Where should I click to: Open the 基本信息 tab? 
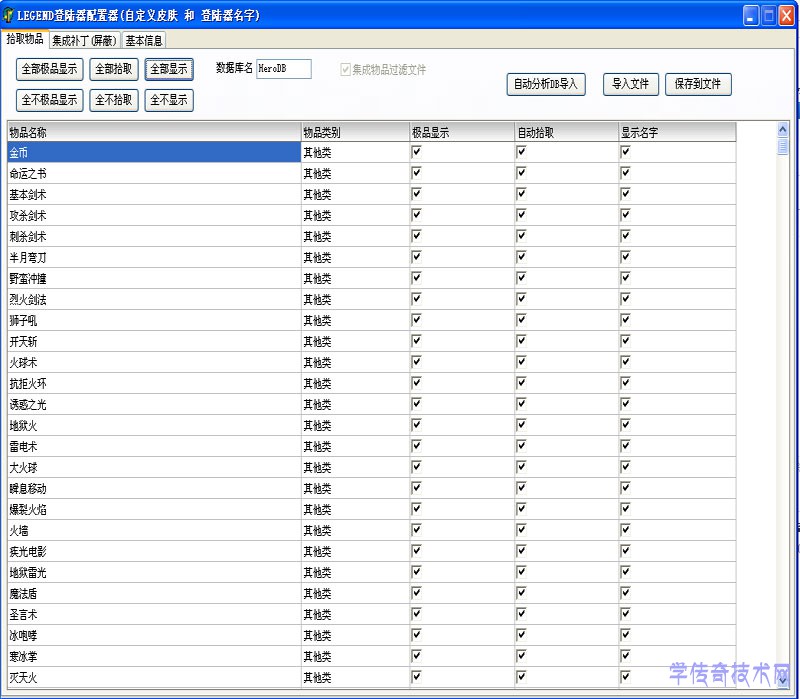pyautogui.click(x=144, y=41)
